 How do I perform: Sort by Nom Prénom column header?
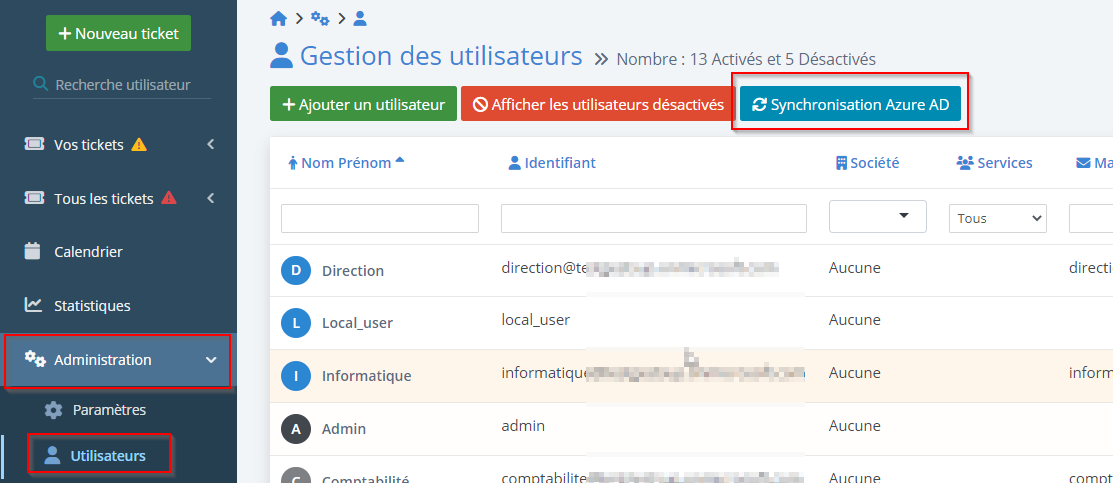[346, 163]
